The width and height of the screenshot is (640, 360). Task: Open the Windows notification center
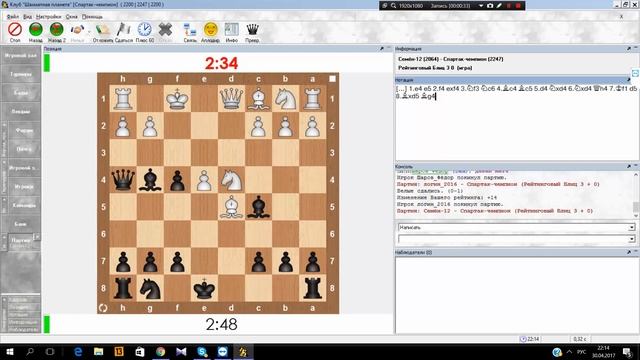[628, 352]
